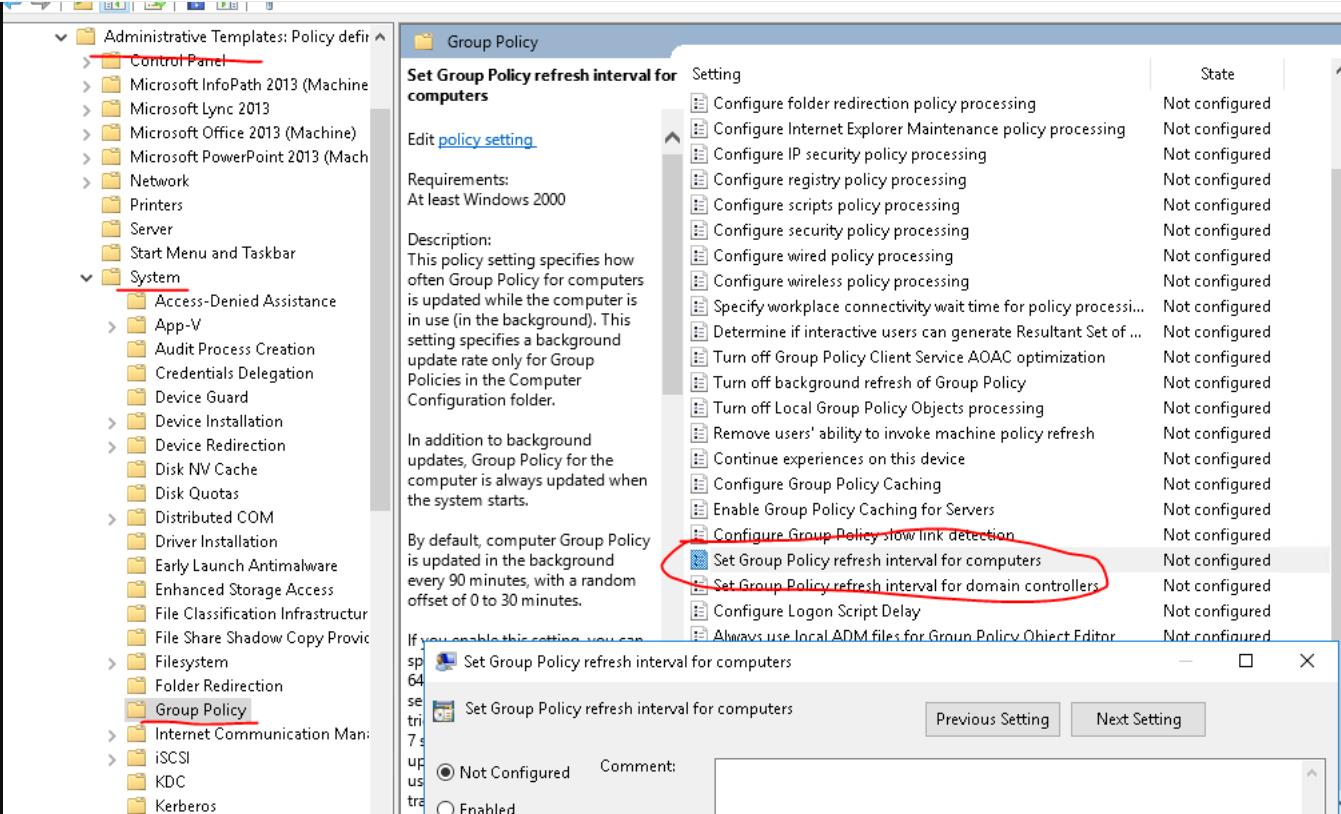Click icon of Configure wireless policy processing
1341x814 pixels.
(x=700, y=281)
